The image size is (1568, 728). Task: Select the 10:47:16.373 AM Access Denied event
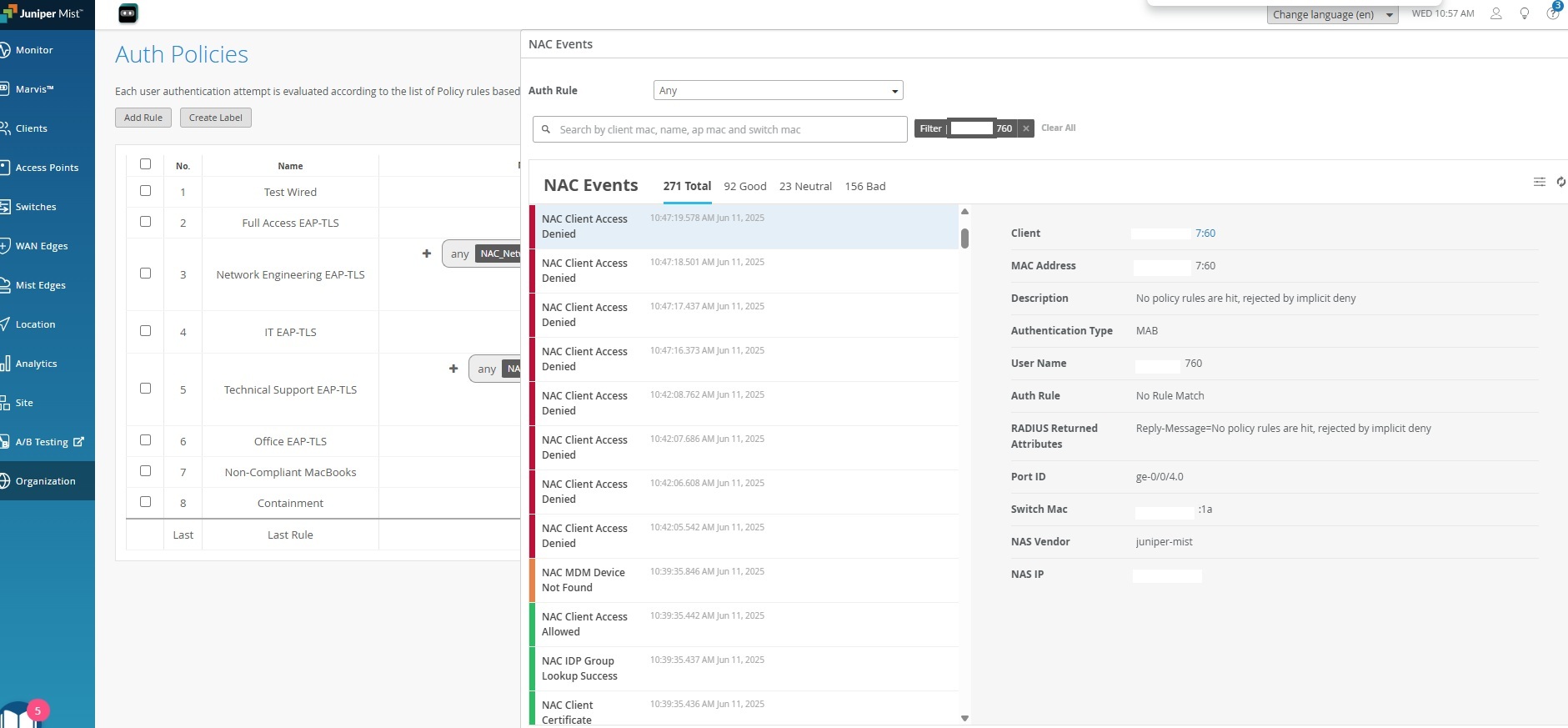[x=744, y=359]
